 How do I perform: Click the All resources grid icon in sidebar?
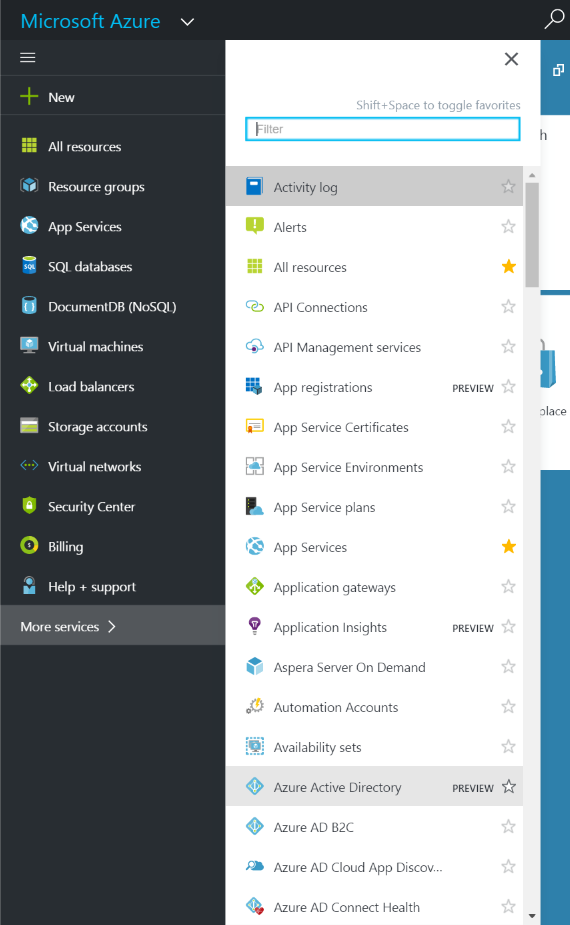tap(29, 145)
